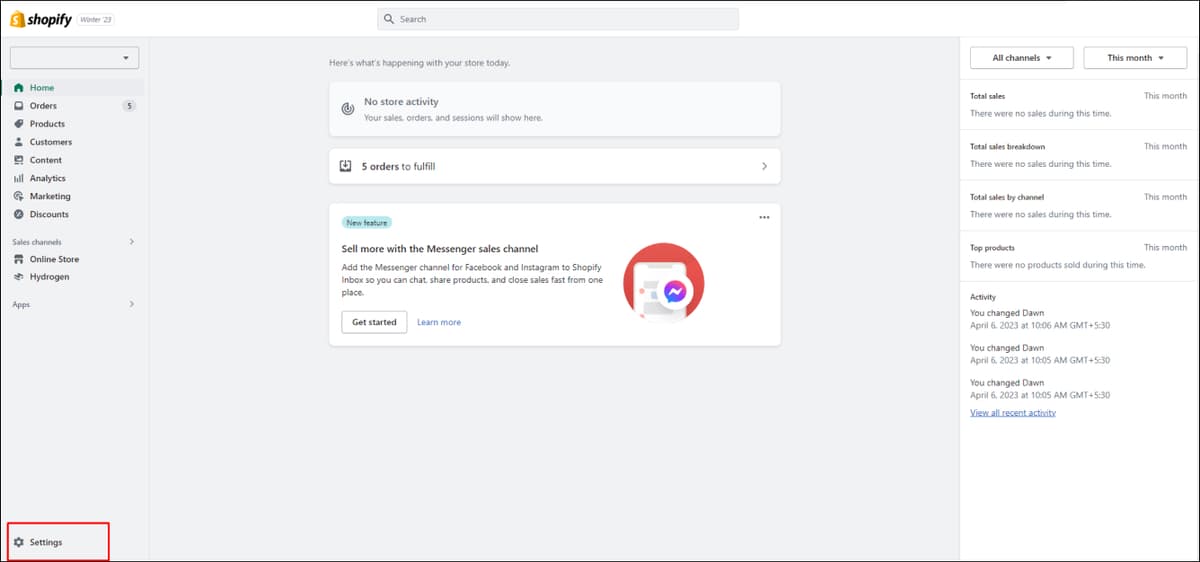
Task: Click the Analytics bar chart icon
Action: point(18,178)
